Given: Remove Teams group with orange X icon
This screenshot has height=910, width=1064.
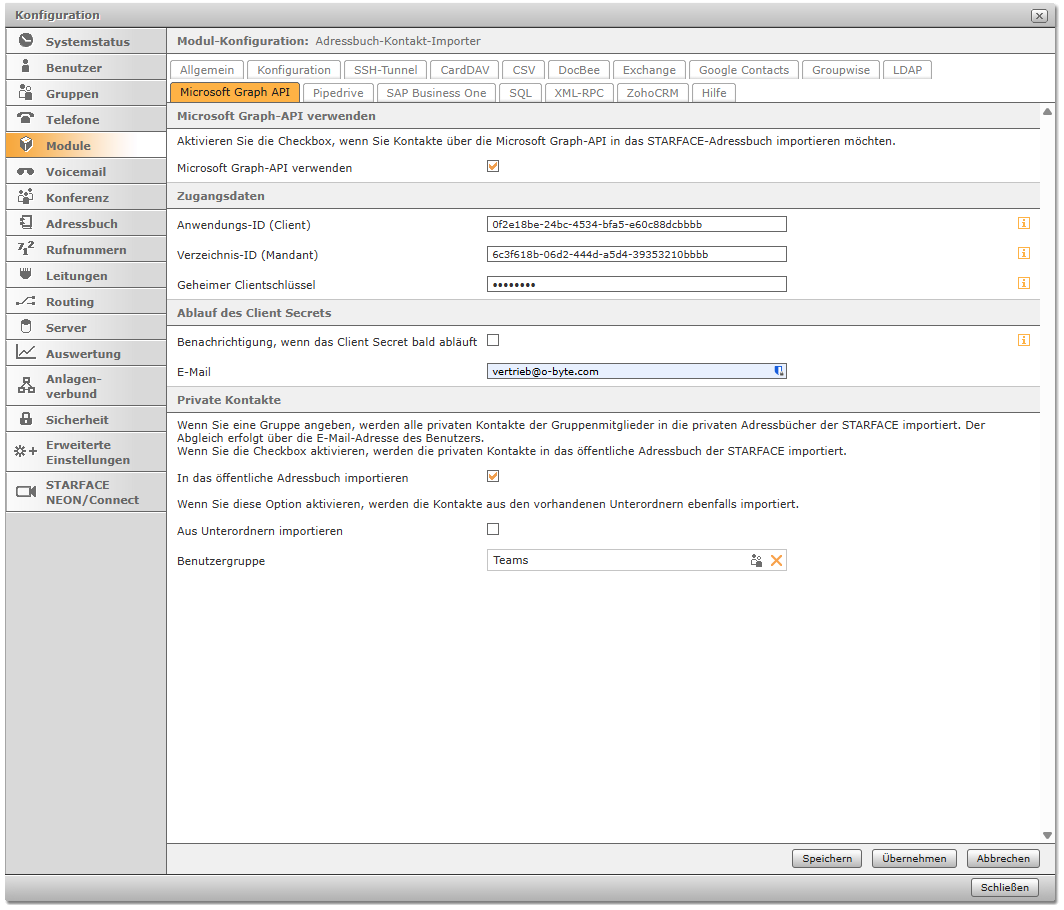Looking at the screenshot, I should point(777,561).
